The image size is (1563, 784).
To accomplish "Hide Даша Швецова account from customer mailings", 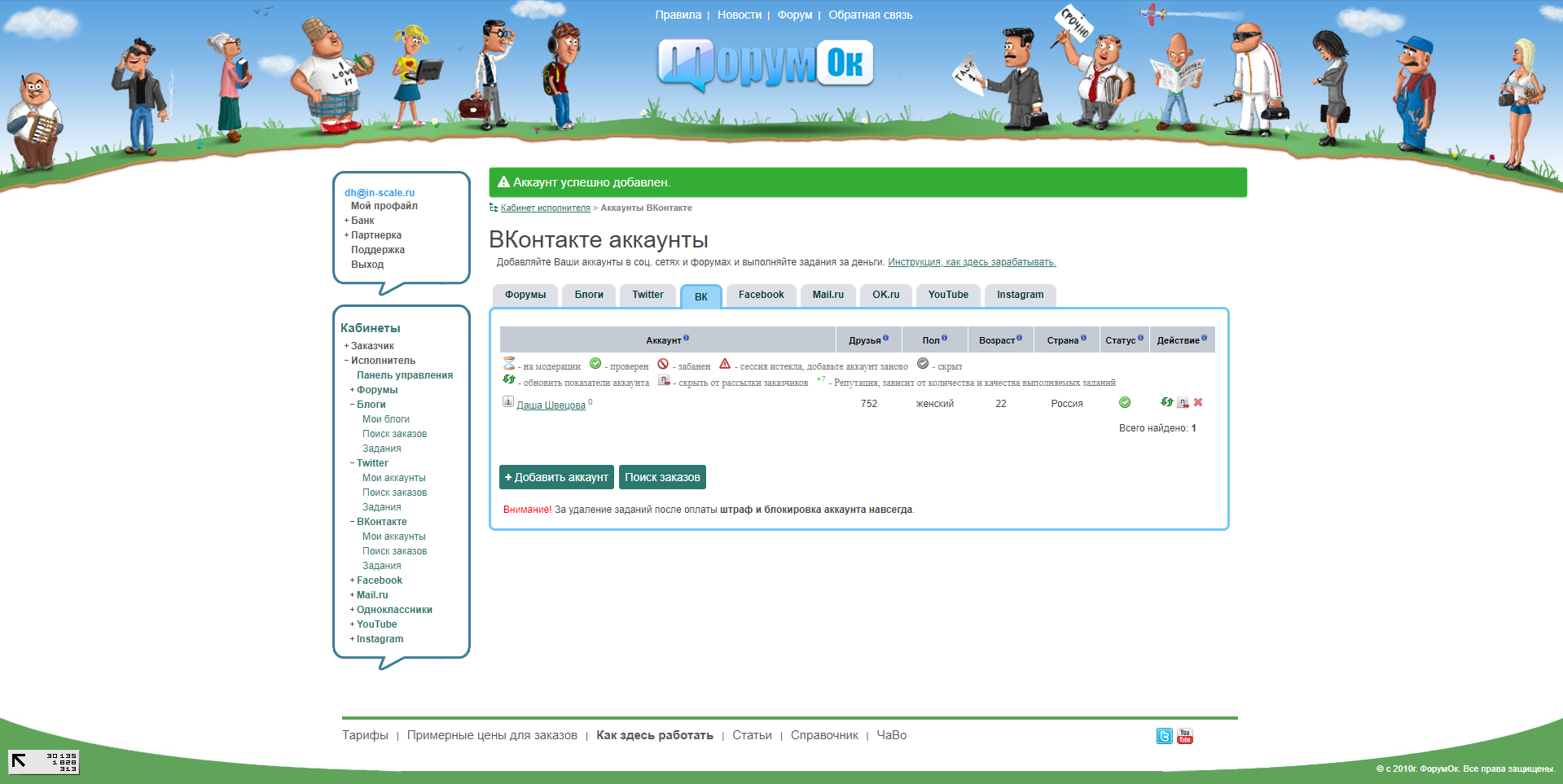I will click(1183, 402).
